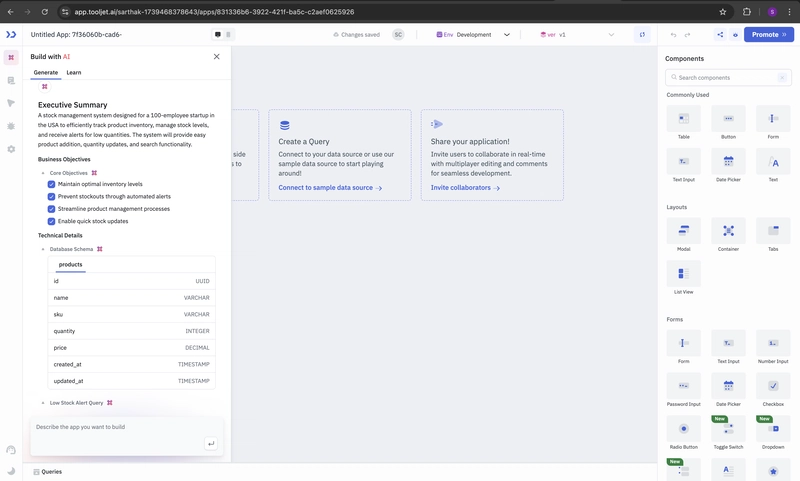Expand the Low Stock Alert Query section
Viewport: 800px width, 481px height.
click(43, 402)
